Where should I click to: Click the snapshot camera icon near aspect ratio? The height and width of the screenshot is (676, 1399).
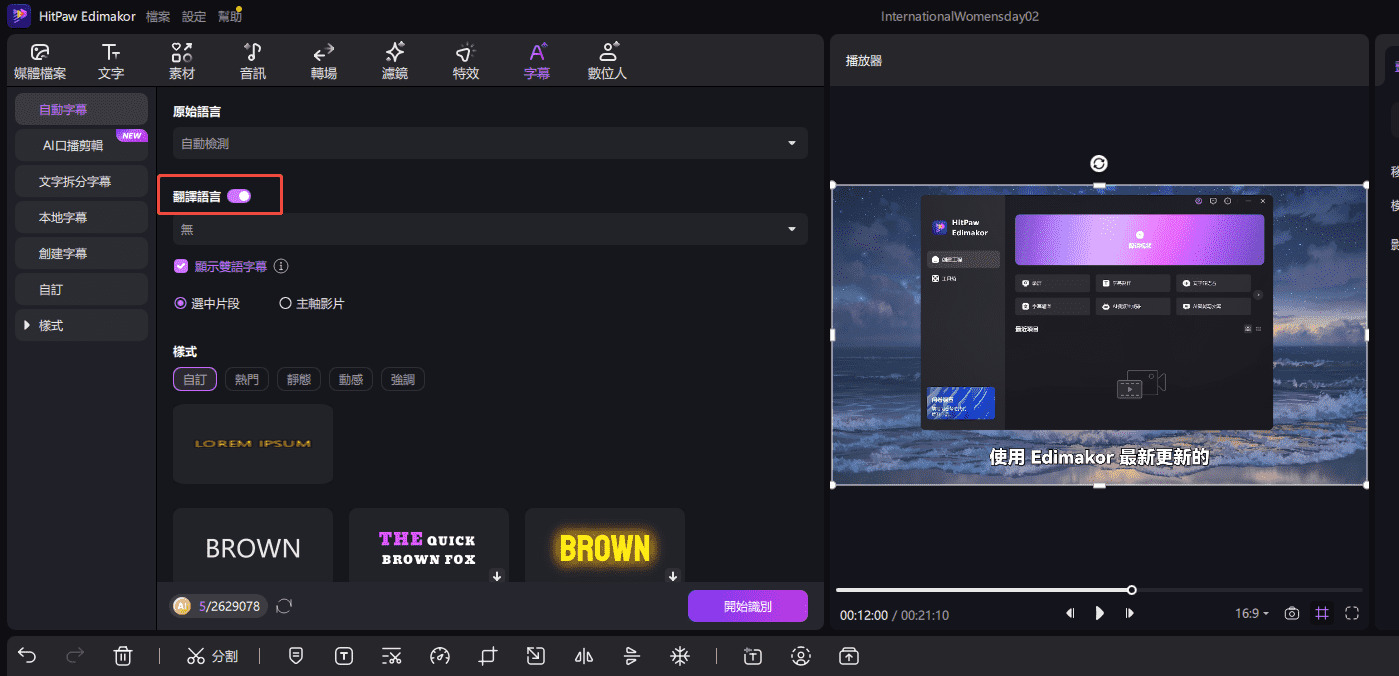click(1291, 614)
